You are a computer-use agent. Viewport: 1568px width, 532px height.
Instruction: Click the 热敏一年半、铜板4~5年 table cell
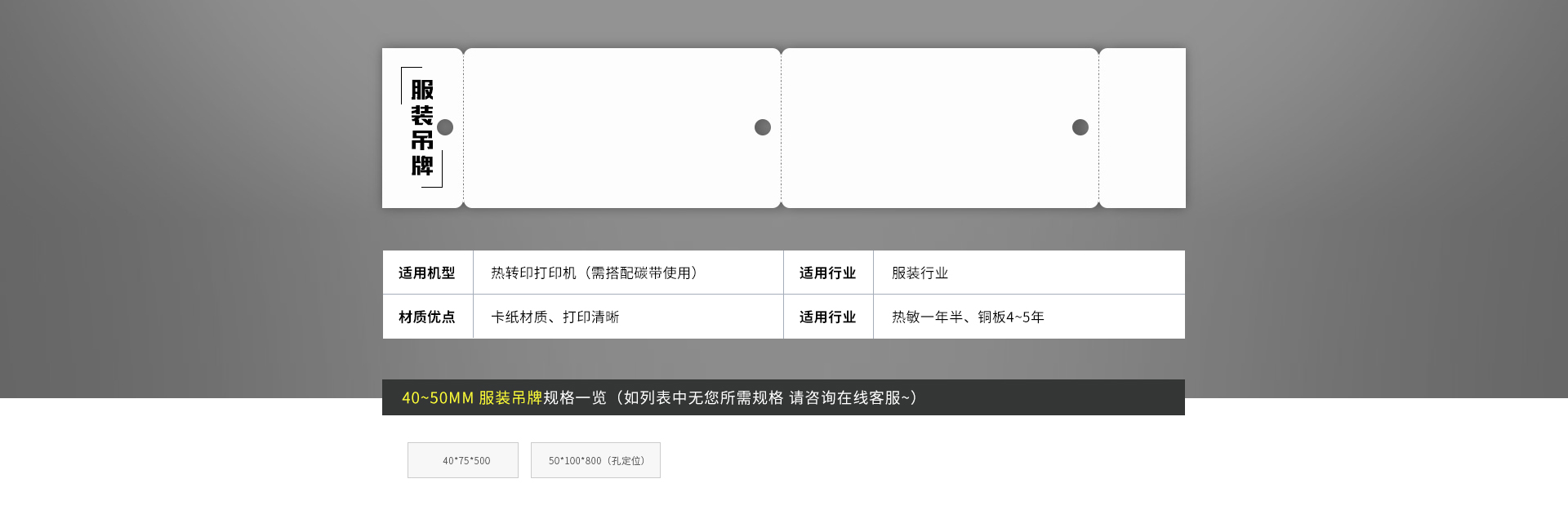[x=968, y=317]
